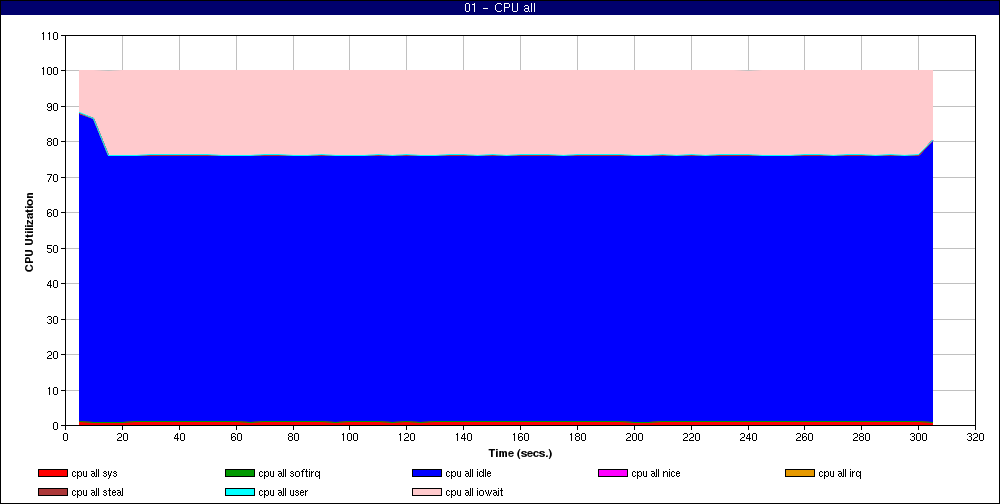
Task: Click the 160 tick label on time axis
Action: point(520,438)
